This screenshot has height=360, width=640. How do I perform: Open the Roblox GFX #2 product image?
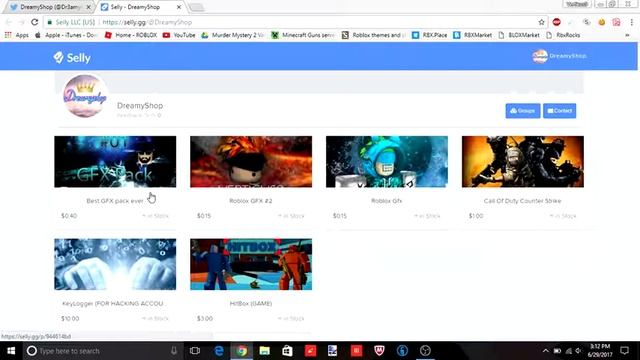(251, 162)
